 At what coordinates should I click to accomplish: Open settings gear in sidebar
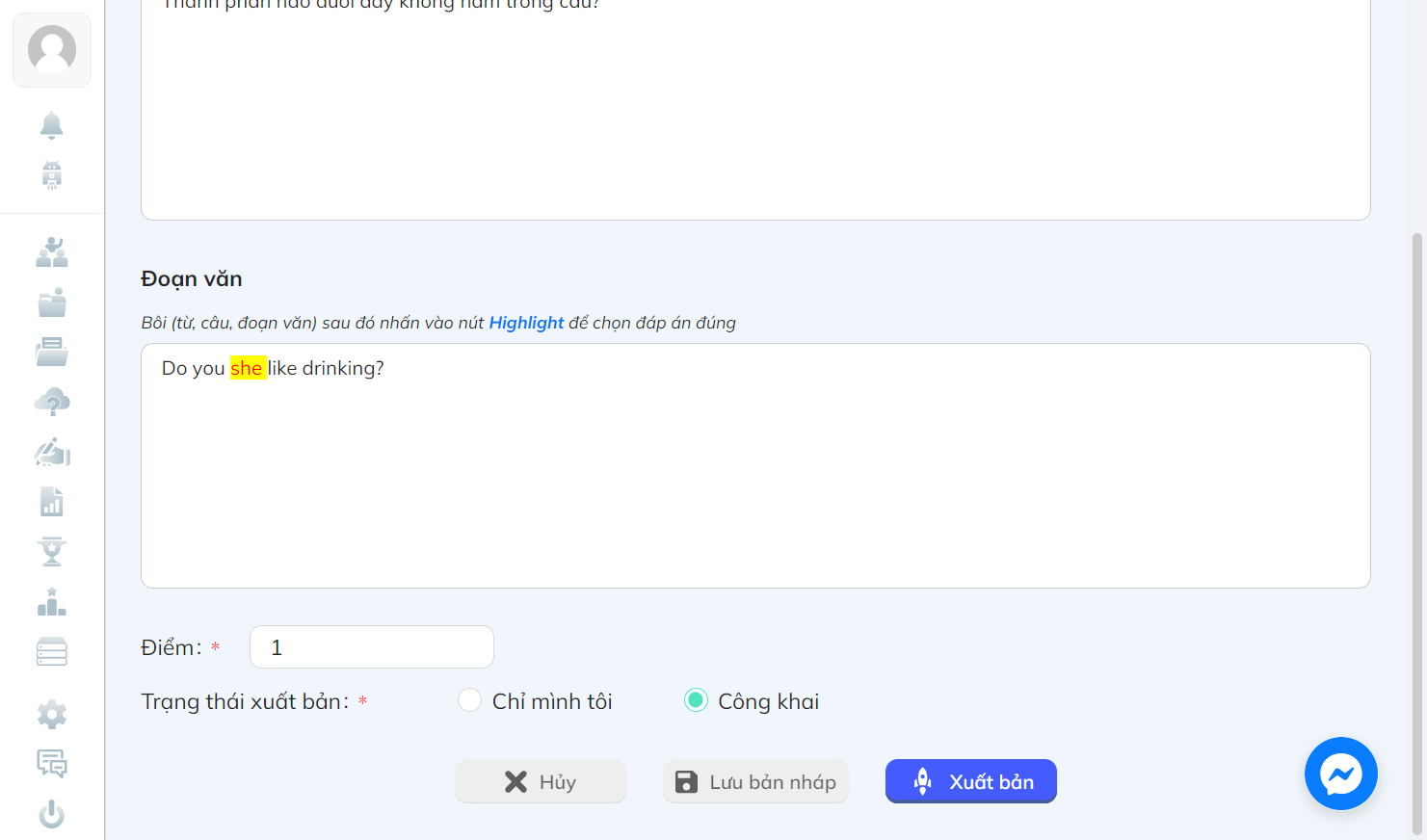coord(52,715)
